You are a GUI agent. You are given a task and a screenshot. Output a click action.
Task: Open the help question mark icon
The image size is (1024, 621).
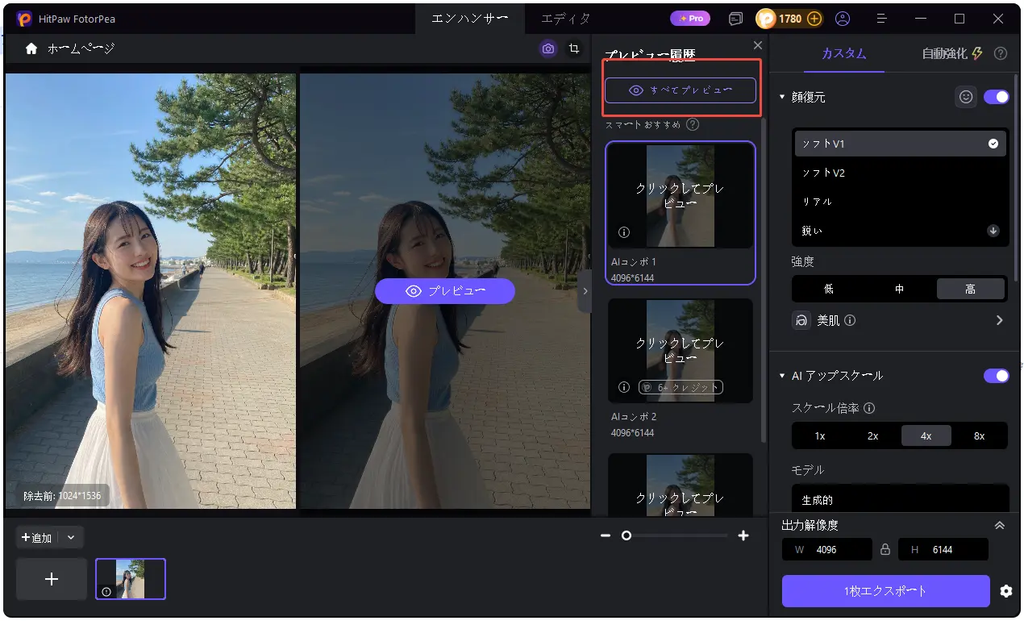[1000, 54]
